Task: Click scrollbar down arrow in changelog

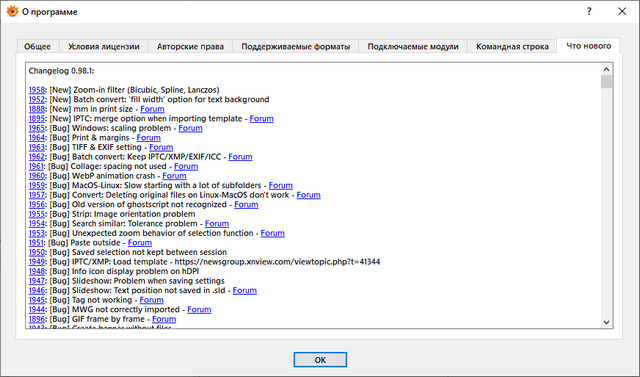Action: [606, 322]
